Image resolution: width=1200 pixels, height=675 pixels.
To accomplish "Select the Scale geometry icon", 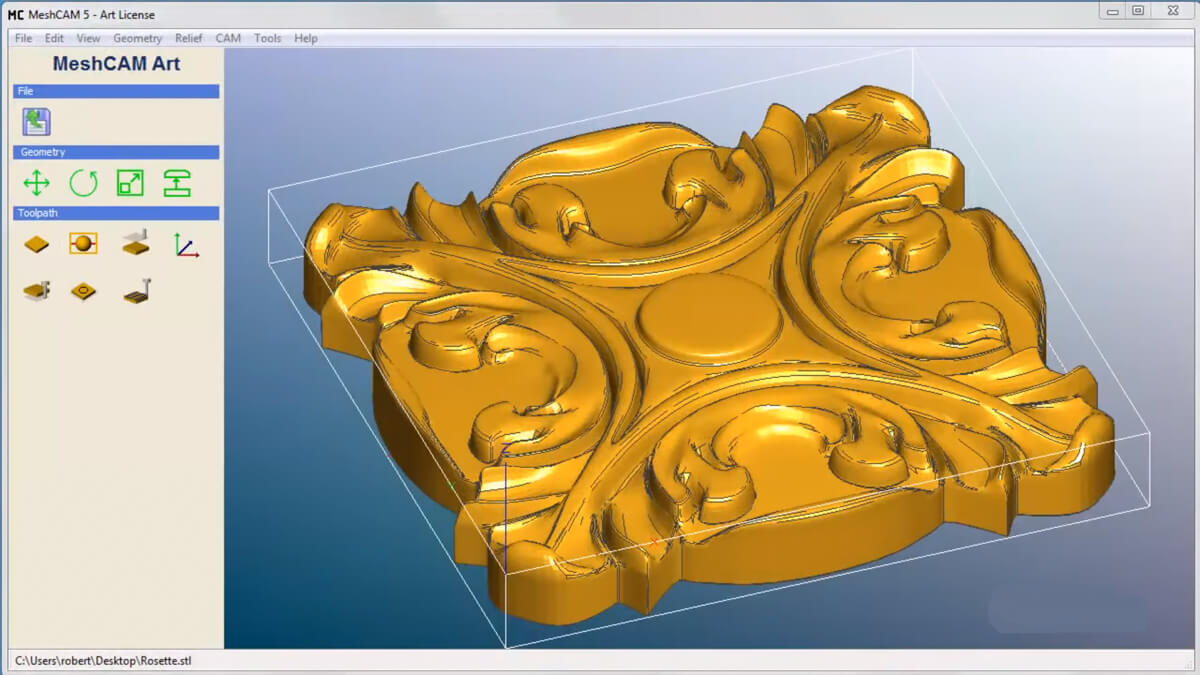I will click(130, 183).
